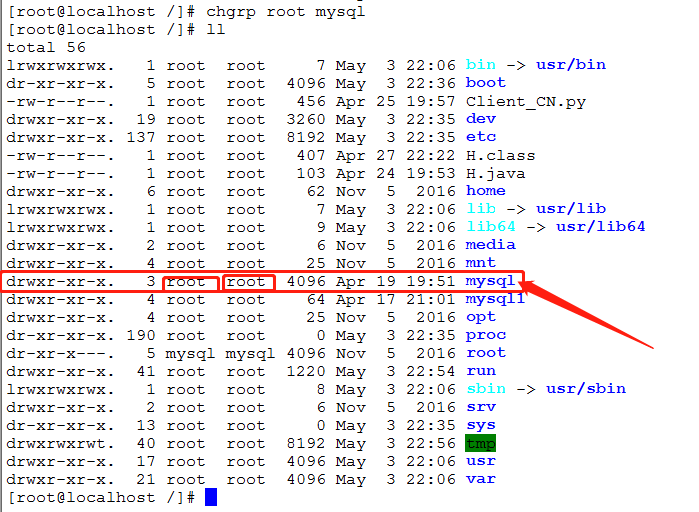Click the link count '190' on proc row

(140, 335)
